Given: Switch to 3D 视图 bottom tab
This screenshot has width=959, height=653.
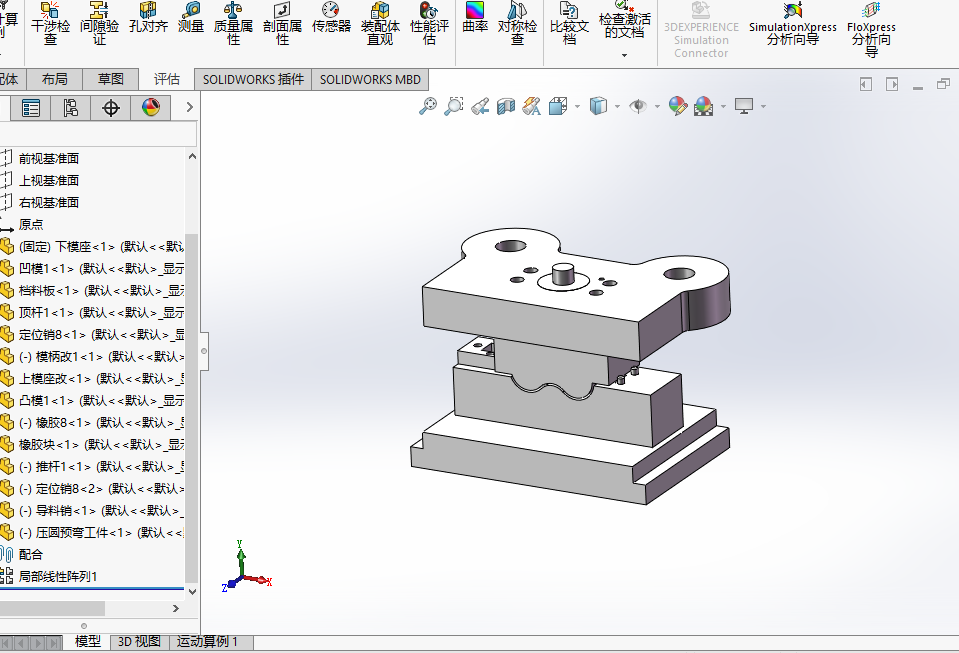Looking at the screenshot, I should (x=139, y=641).
